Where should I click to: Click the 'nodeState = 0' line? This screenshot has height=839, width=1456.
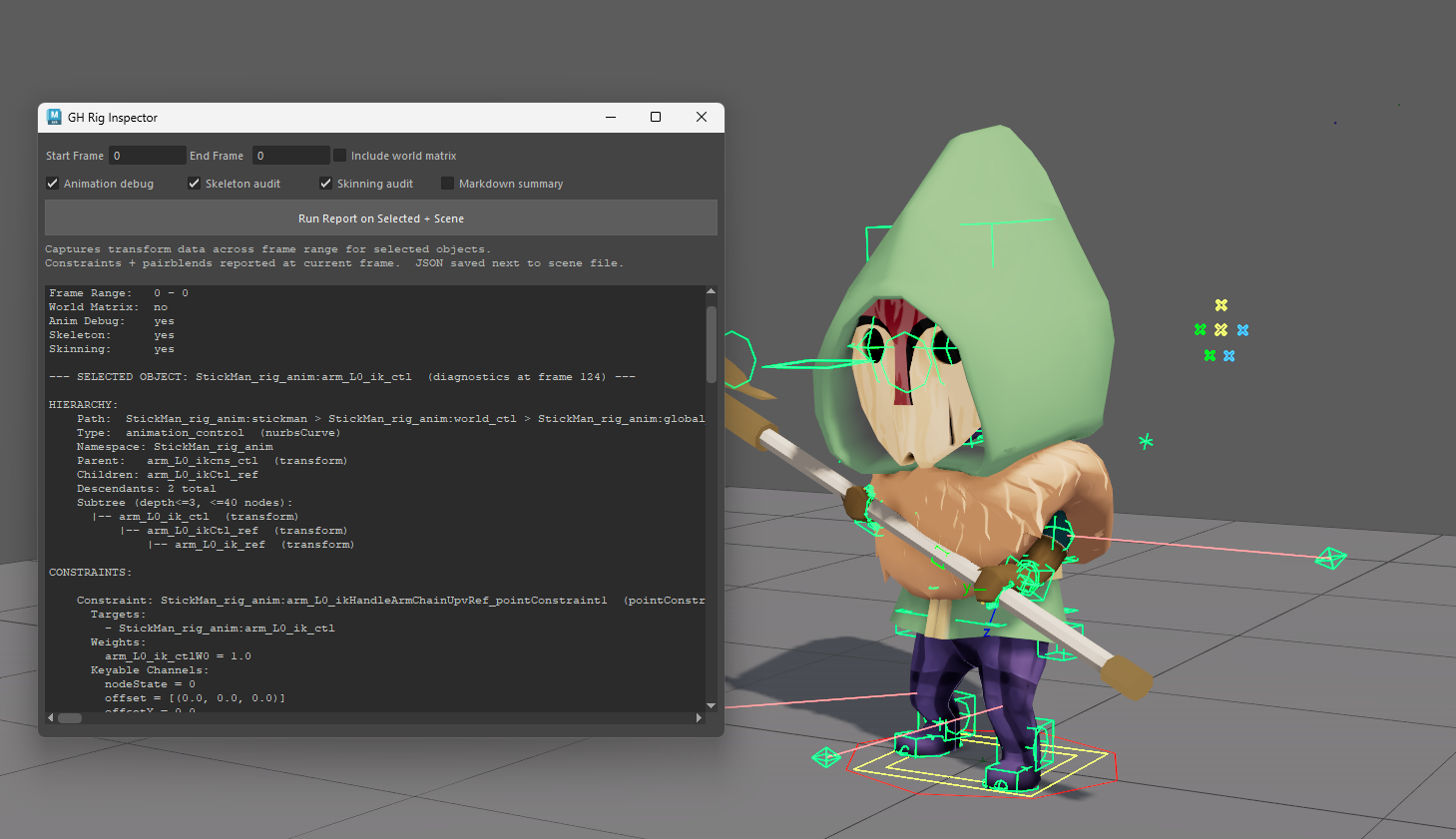pyautogui.click(x=150, y=683)
